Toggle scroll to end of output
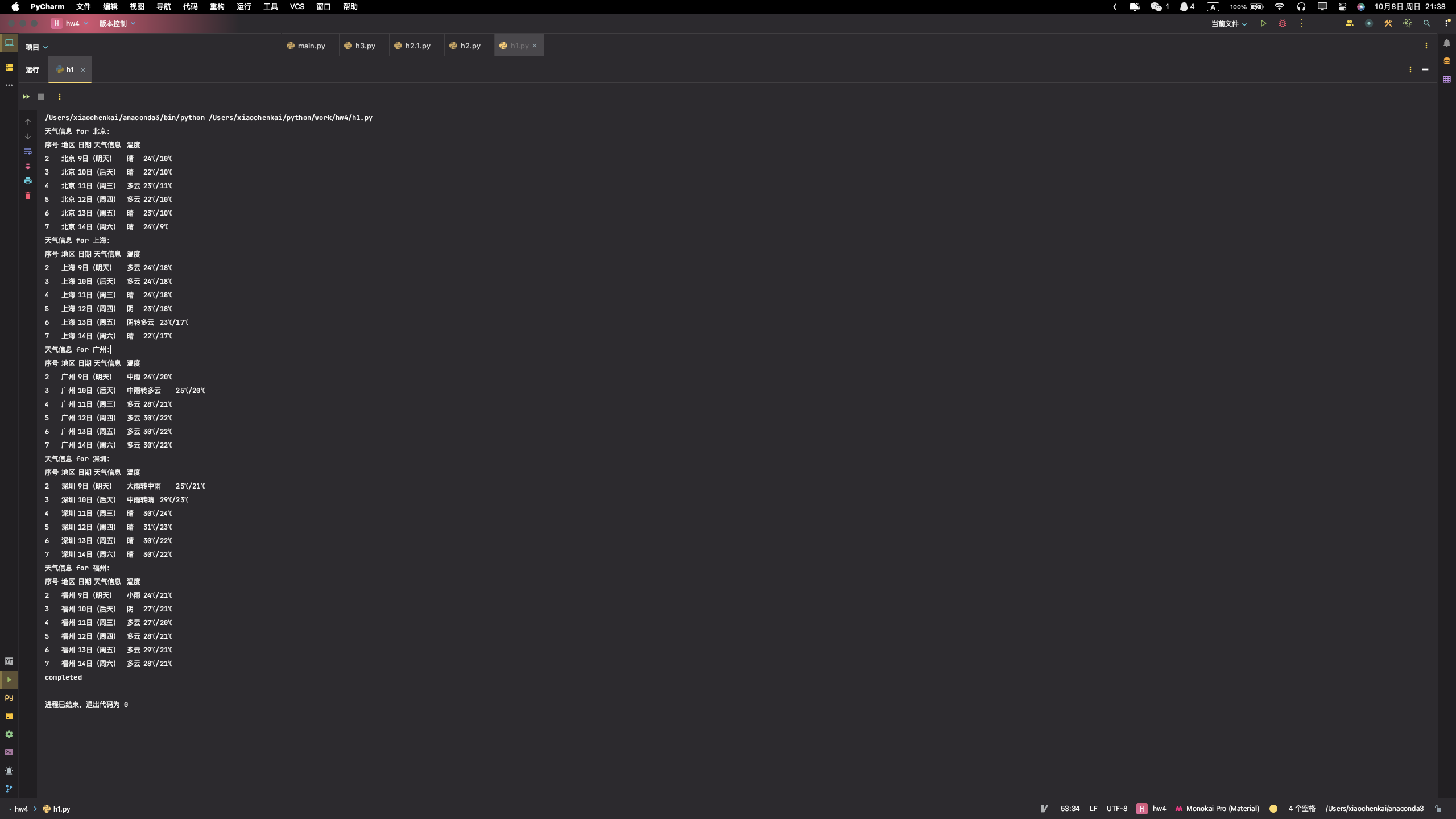Viewport: 1456px width, 819px height. click(28, 166)
